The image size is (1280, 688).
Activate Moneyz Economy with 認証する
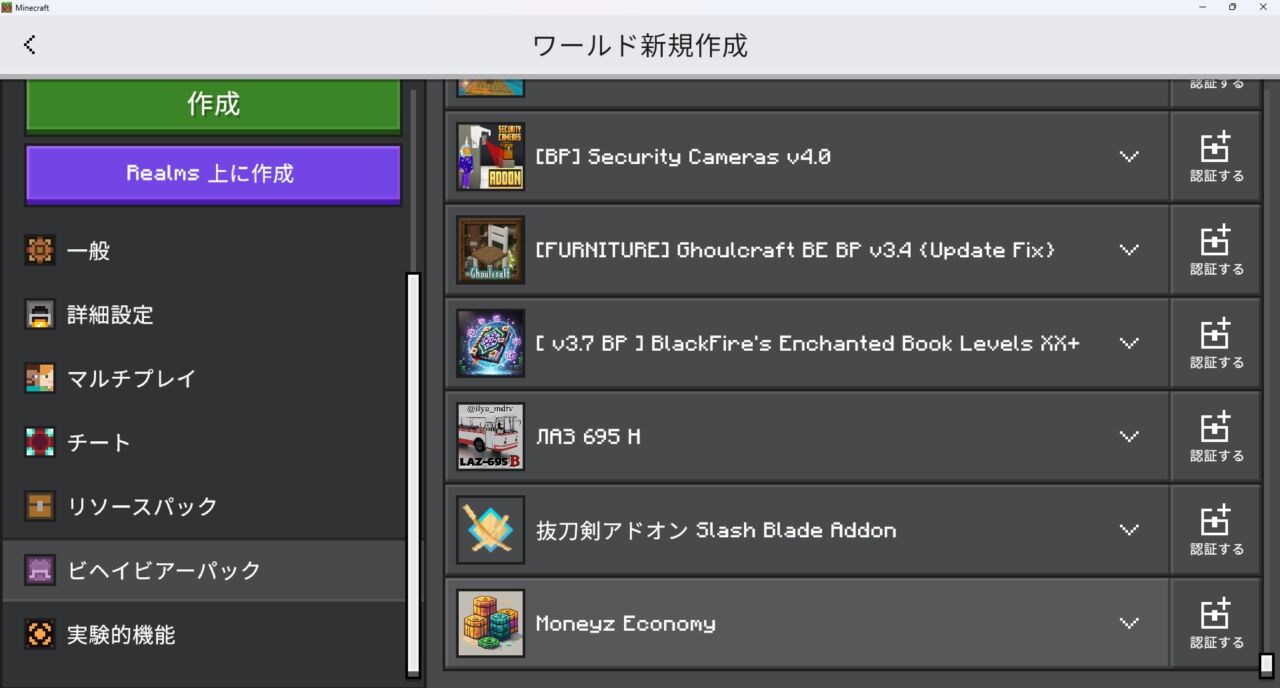1216,623
